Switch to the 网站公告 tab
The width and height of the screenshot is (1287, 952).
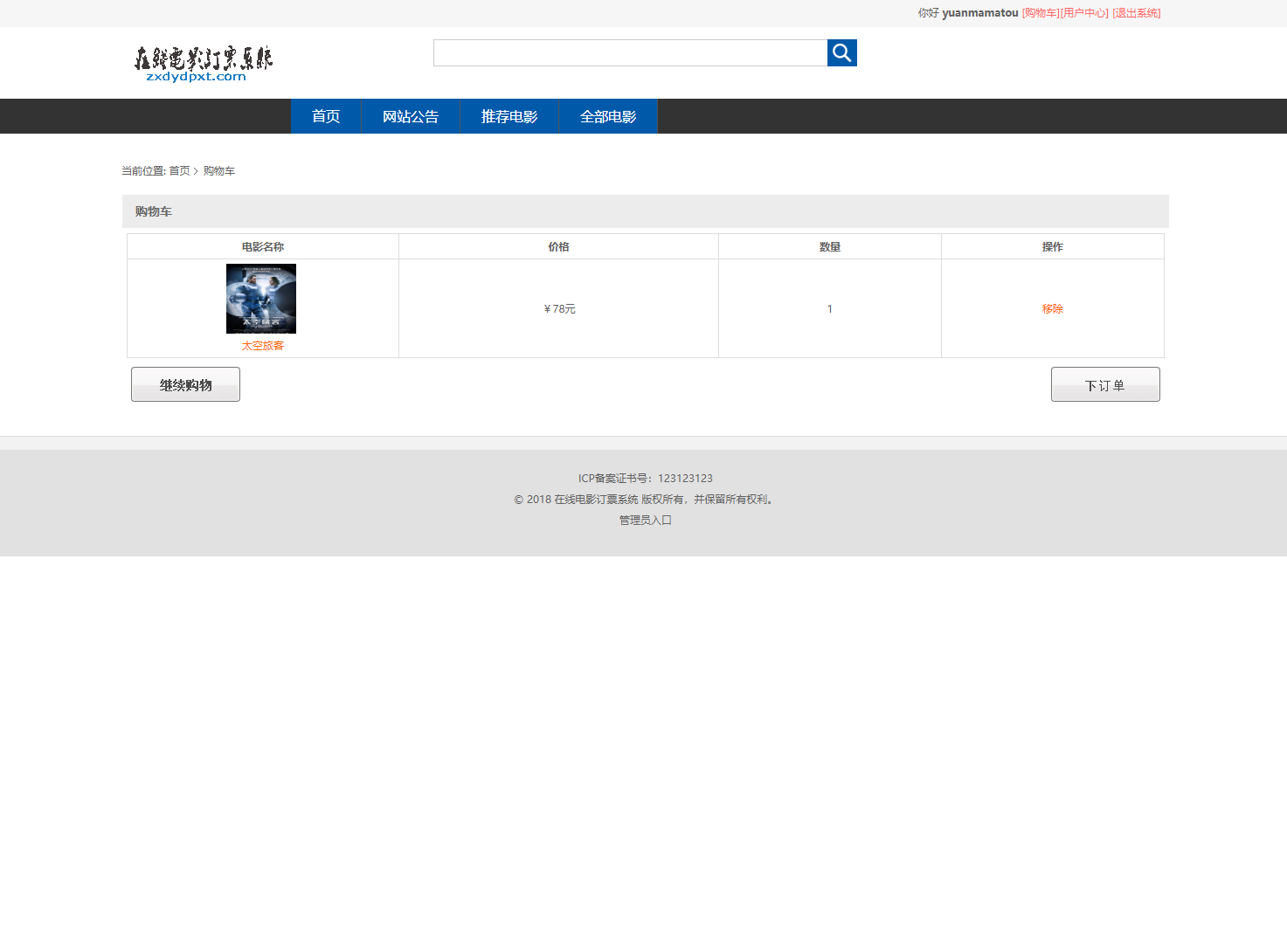coord(409,115)
